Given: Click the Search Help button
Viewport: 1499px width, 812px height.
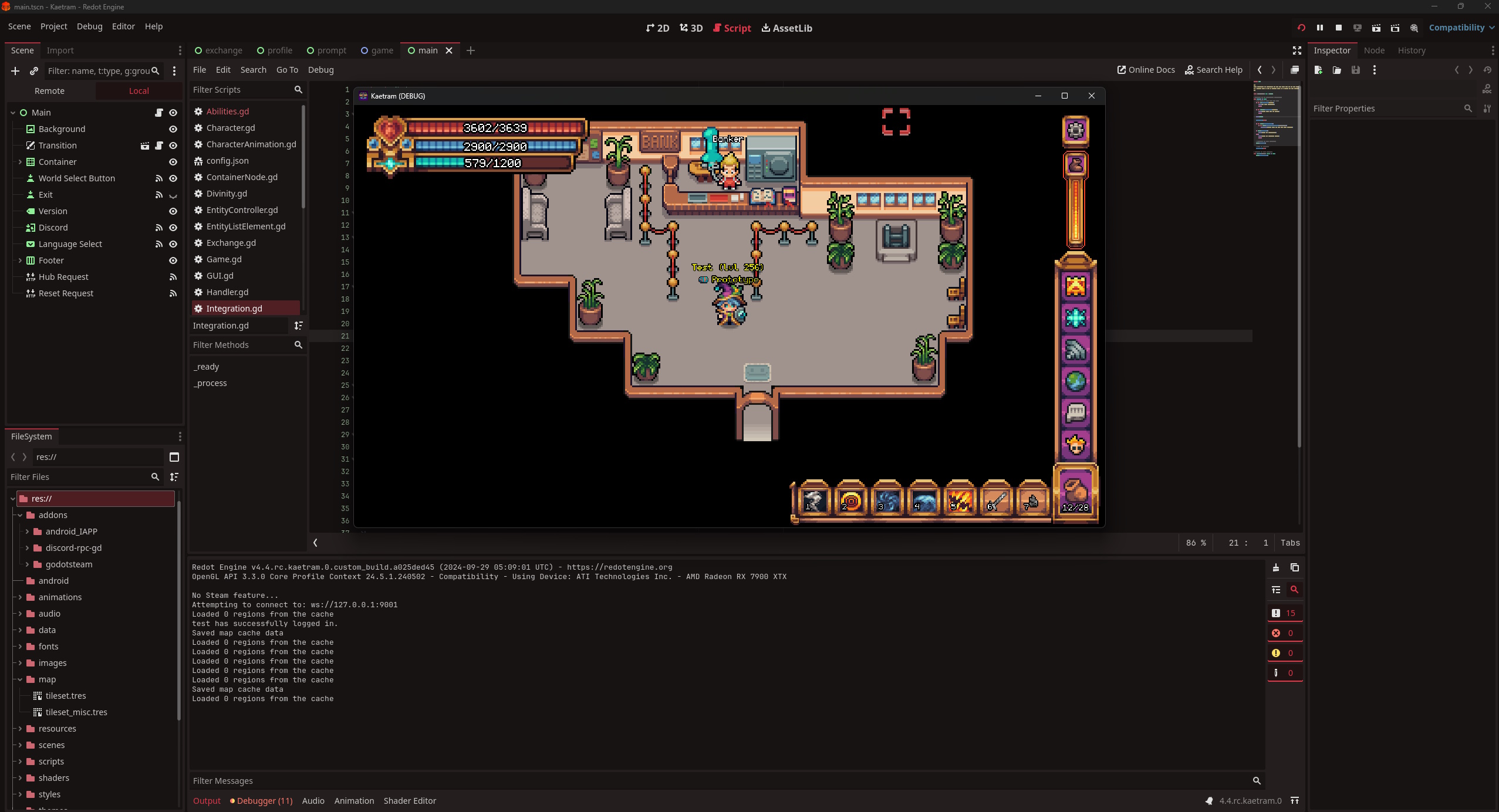Looking at the screenshot, I should coord(1213,69).
